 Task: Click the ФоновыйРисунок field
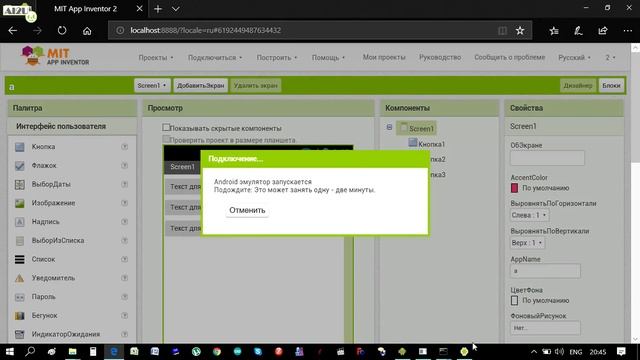click(x=545, y=328)
